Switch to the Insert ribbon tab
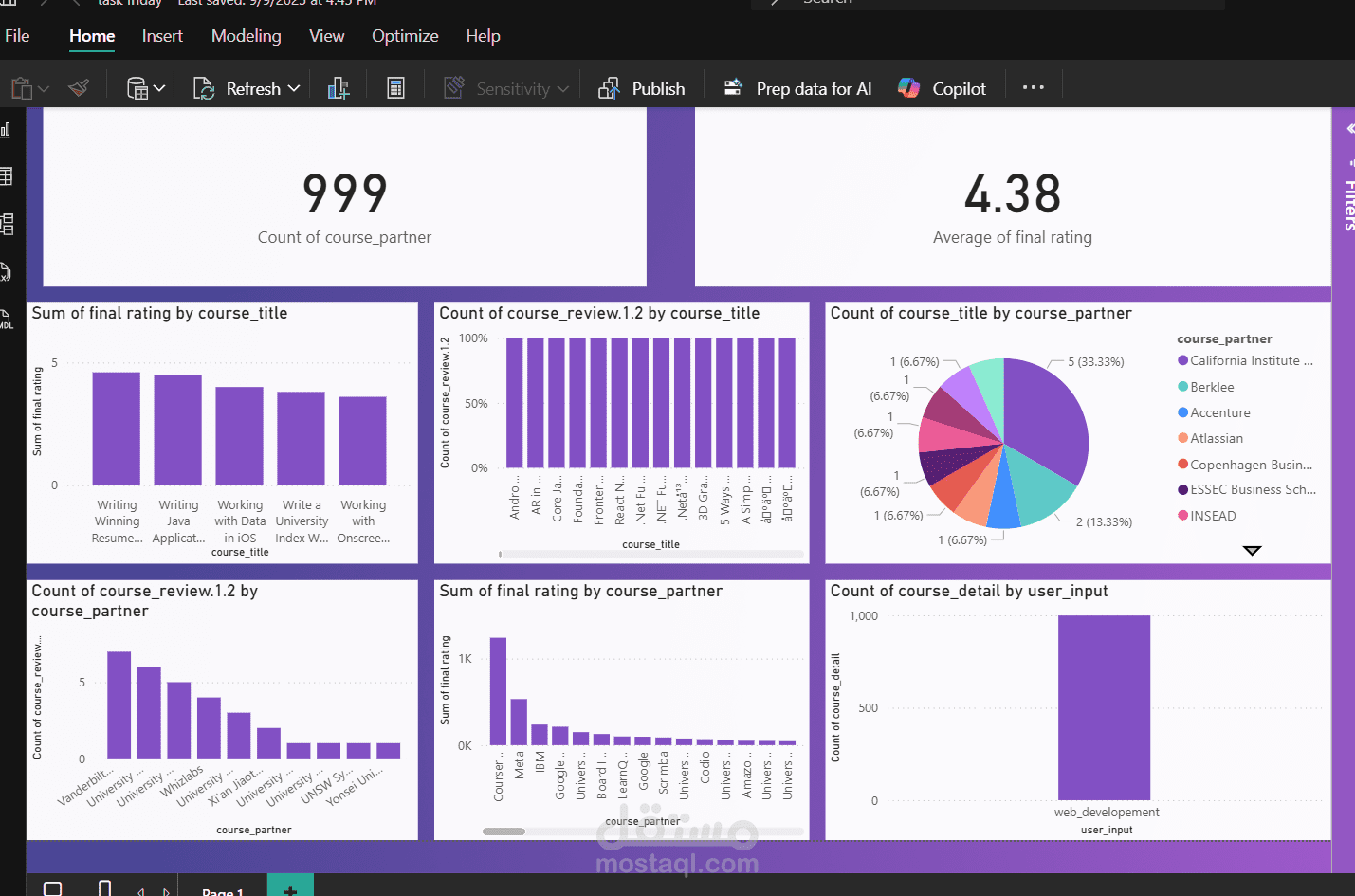 click(162, 36)
